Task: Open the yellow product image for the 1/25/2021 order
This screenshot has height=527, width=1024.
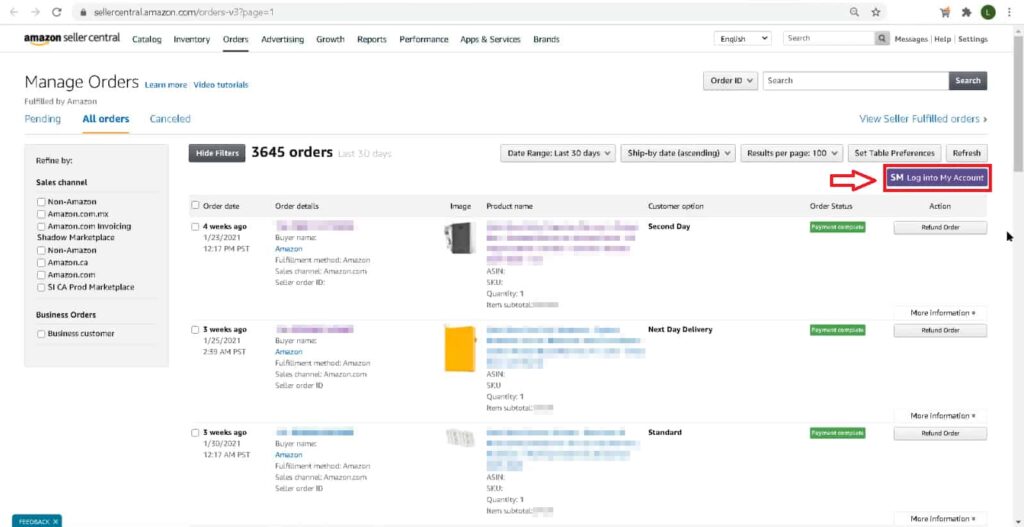Action: tap(460, 349)
